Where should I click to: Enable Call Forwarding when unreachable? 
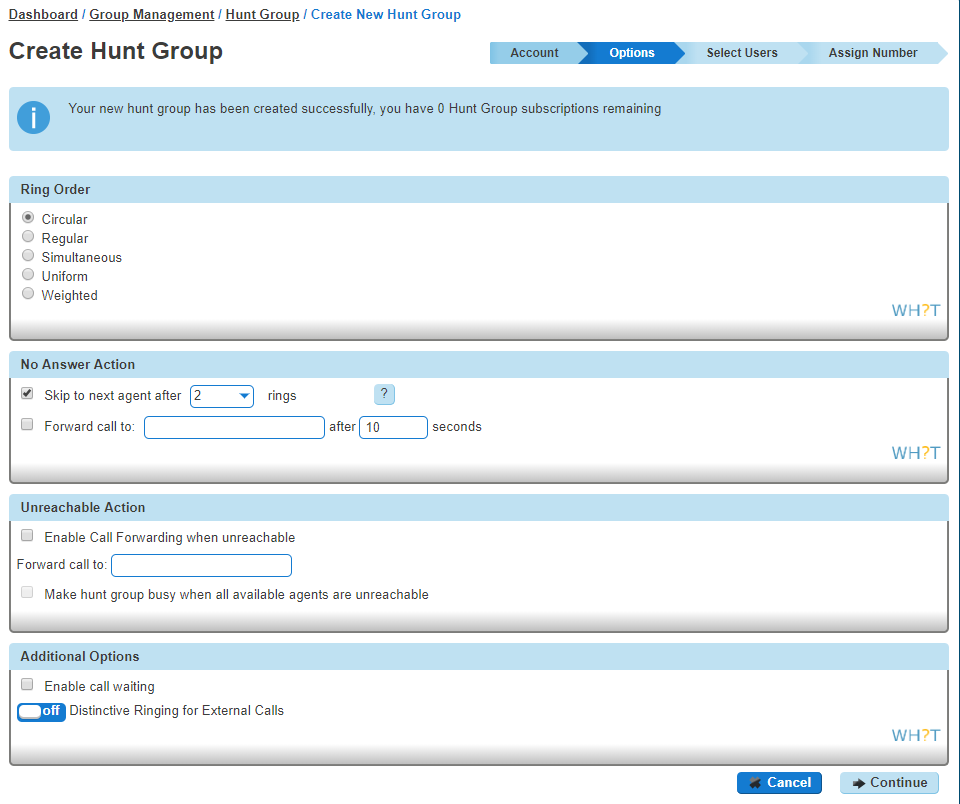tap(27, 535)
